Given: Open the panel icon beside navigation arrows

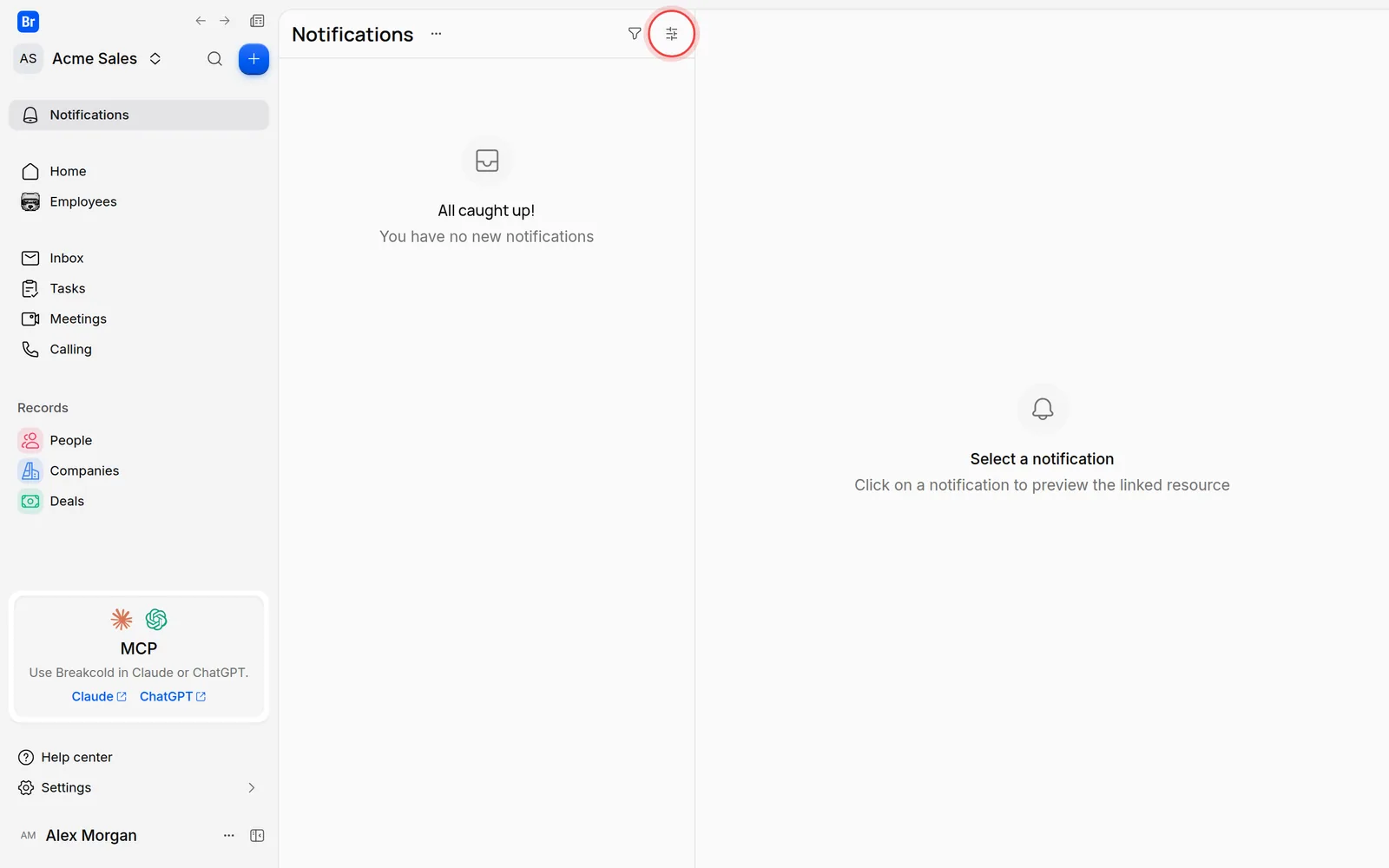Looking at the screenshot, I should [x=257, y=21].
